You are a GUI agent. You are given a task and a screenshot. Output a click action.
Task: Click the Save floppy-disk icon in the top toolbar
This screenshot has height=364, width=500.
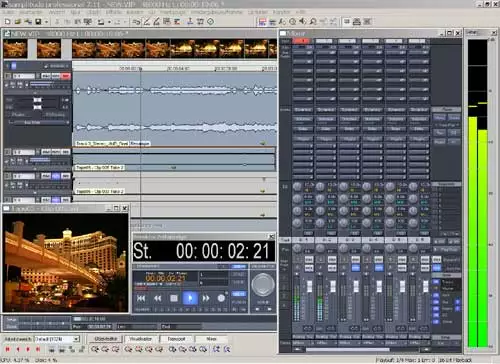pyautogui.click(x=38, y=22)
